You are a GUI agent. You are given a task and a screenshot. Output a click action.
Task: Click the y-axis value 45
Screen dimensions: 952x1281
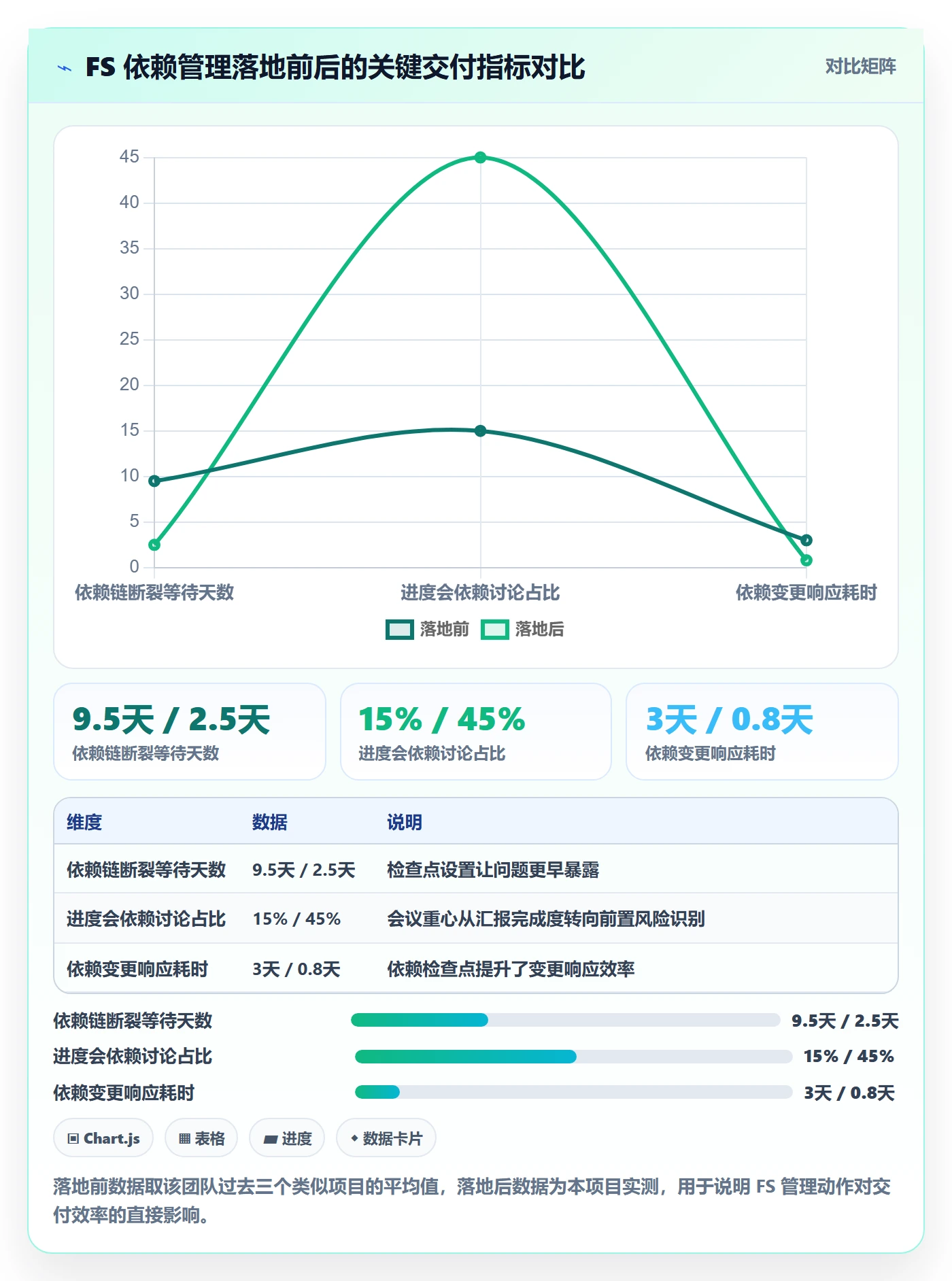(129, 157)
